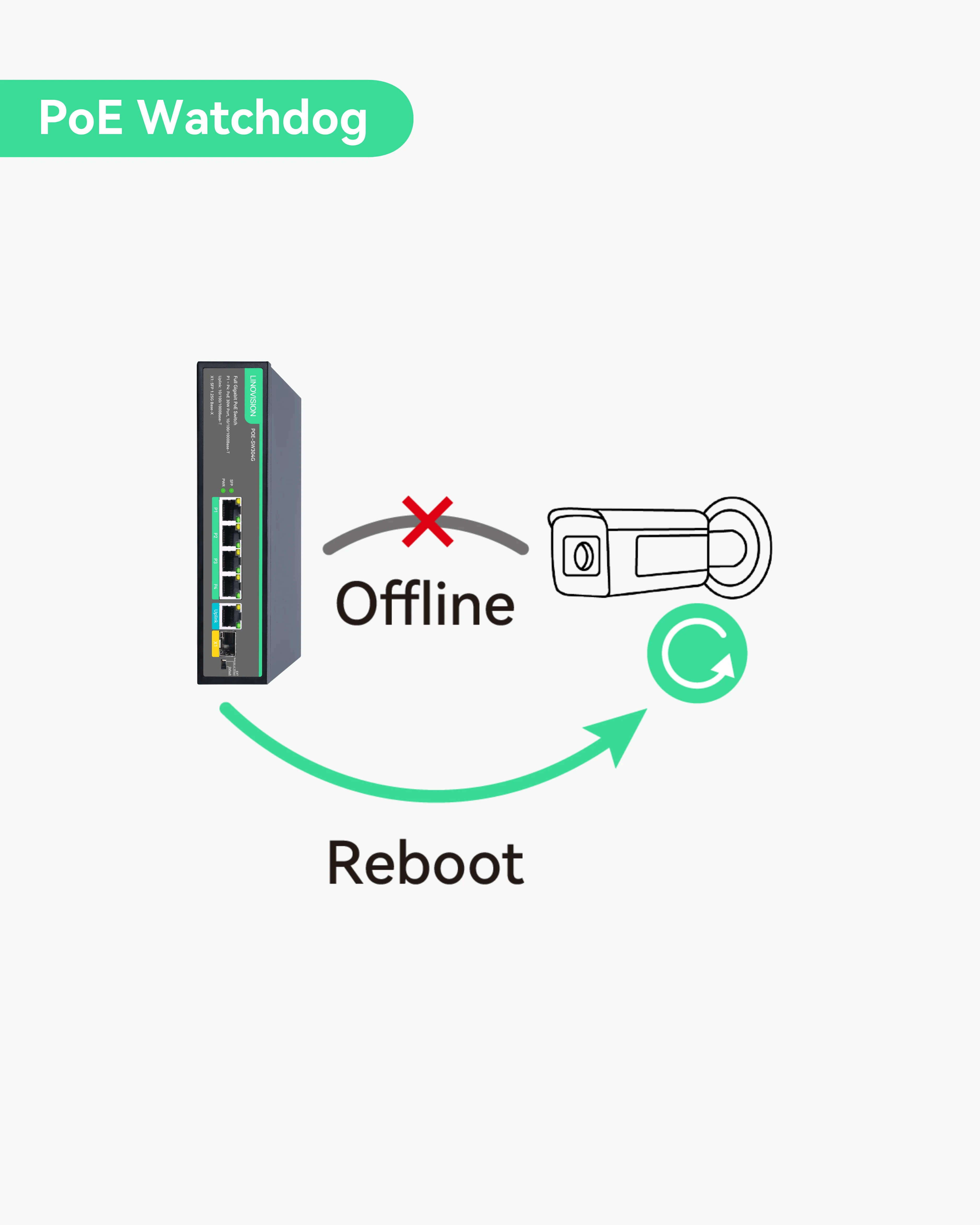The image size is (980, 1225).
Task: Click the PoE Watchdog banner
Action: coord(206,118)
